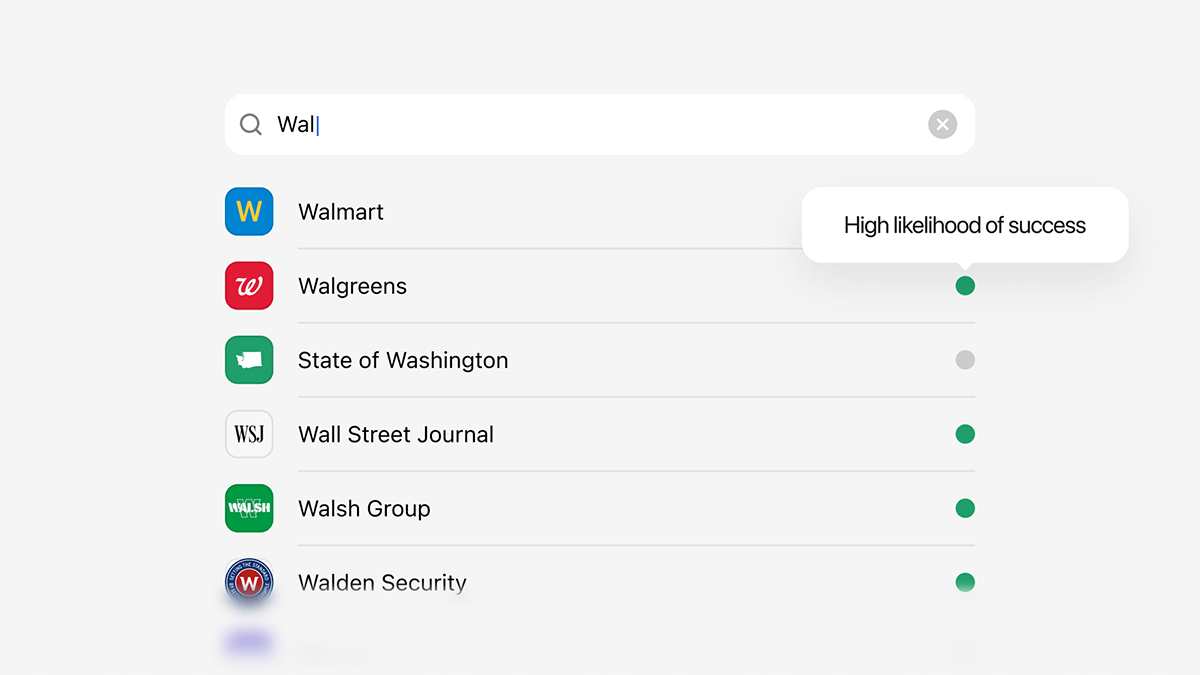
Task: Select the Walmart search result row
Action: coord(500,211)
